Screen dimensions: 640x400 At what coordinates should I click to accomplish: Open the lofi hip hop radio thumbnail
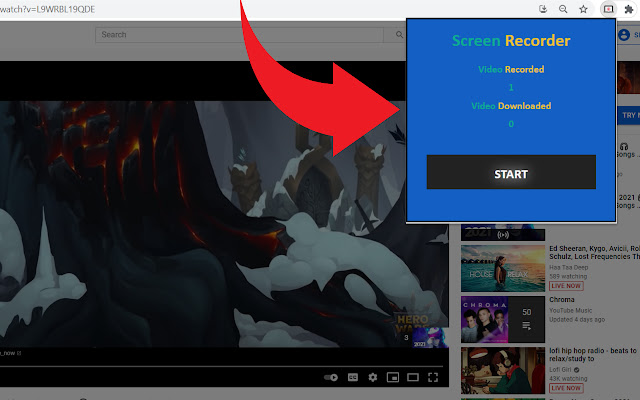pos(503,371)
